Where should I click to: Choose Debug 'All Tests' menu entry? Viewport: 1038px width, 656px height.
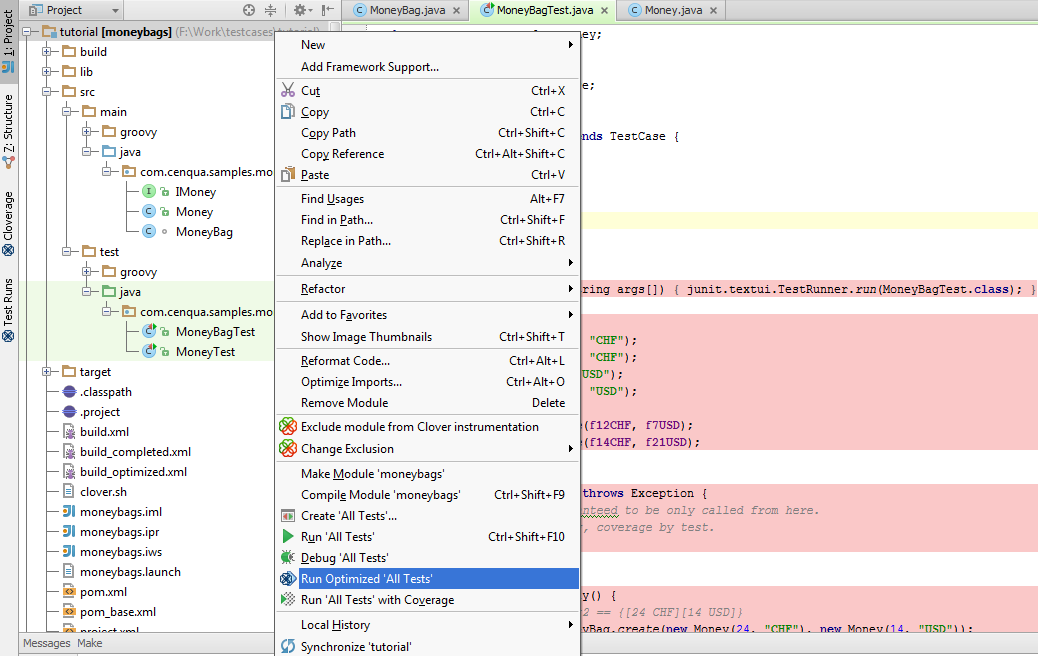[344, 558]
